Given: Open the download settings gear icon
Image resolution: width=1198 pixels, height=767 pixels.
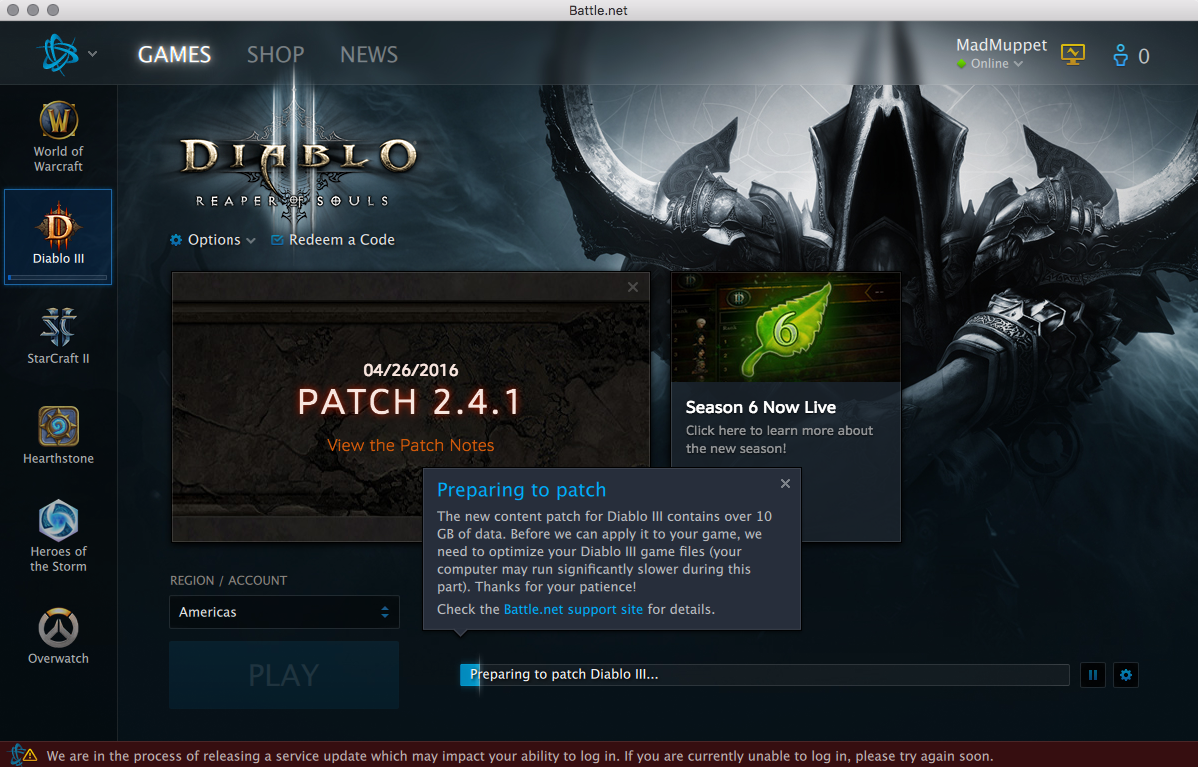Looking at the screenshot, I should point(1125,675).
